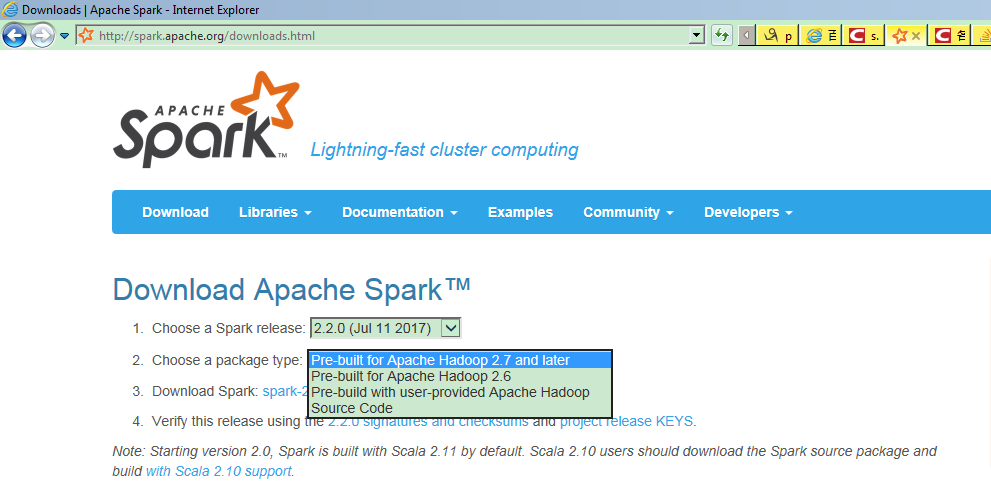Image resolution: width=991 pixels, height=488 pixels.
Task: Switch to the tab labeled 'p'
Action: coord(777,36)
